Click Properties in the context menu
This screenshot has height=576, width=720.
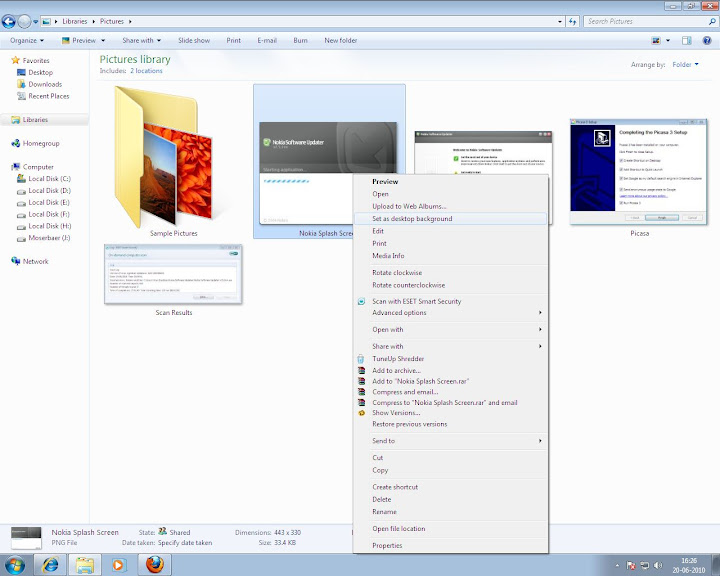(387, 545)
